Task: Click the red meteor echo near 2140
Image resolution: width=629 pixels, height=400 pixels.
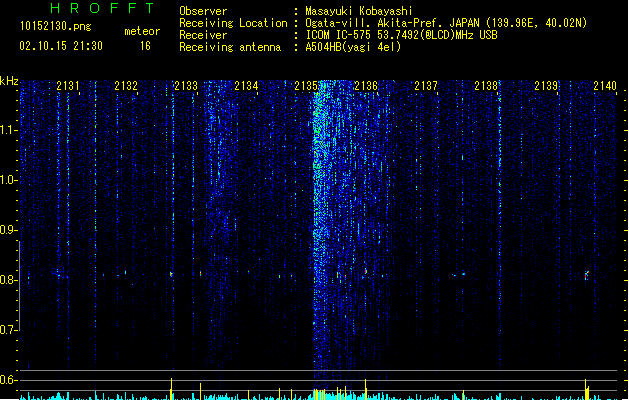Action: (x=586, y=276)
